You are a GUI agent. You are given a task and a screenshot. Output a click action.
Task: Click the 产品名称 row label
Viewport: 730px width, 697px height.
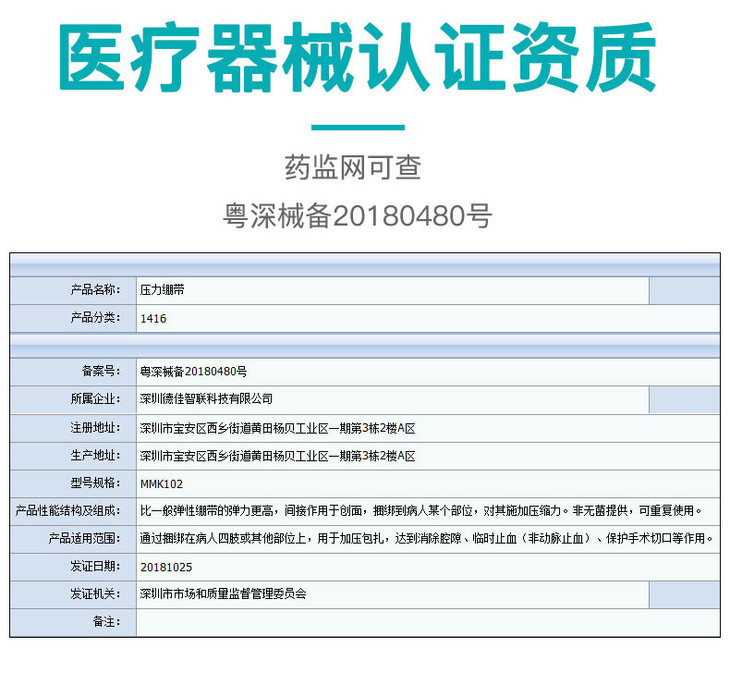pyautogui.click(x=96, y=290)
